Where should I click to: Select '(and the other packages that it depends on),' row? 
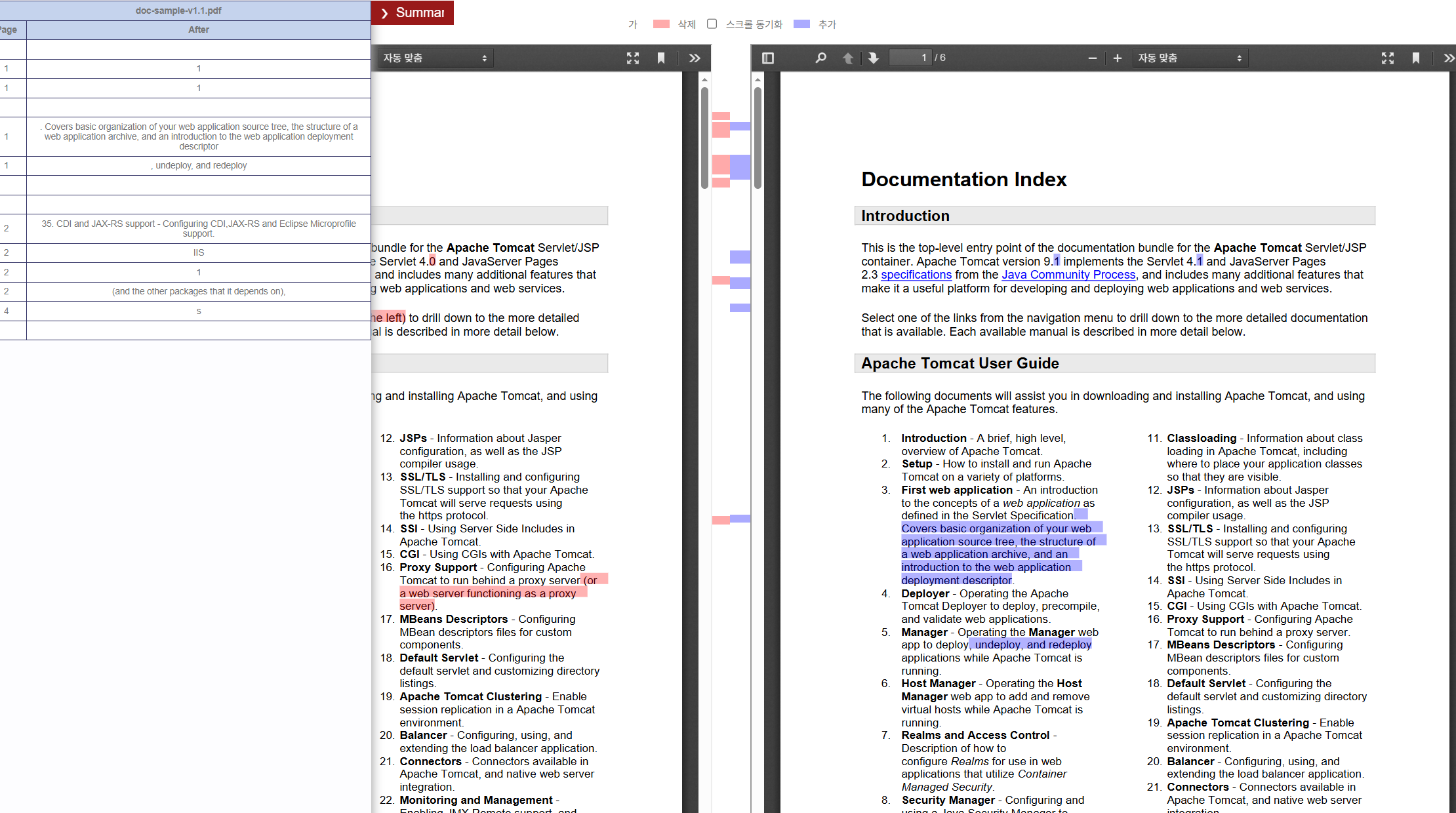(186, 292)
